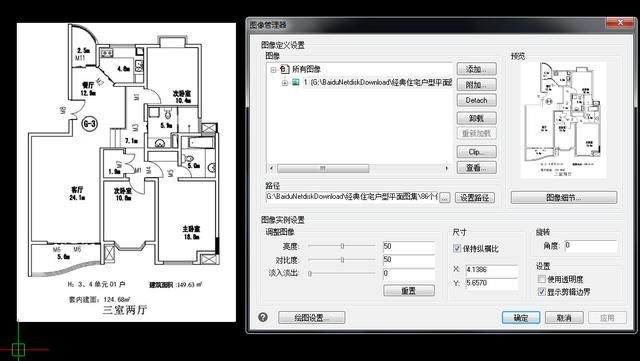Collapse the 所有图像 tree node
640x361 pixels.
pyautogui.click(x=273, y=70)
